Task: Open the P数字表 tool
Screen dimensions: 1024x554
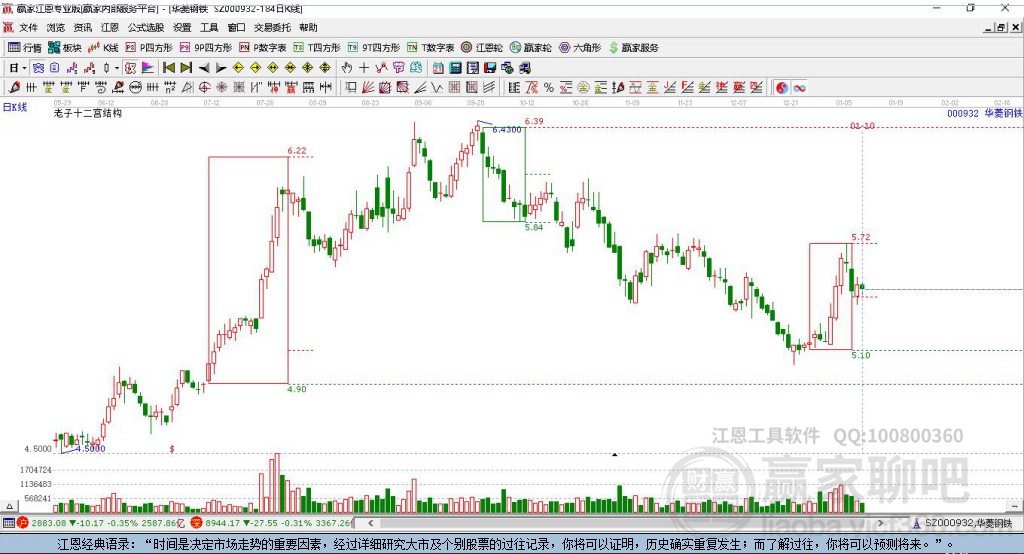Action: point(263,48)
